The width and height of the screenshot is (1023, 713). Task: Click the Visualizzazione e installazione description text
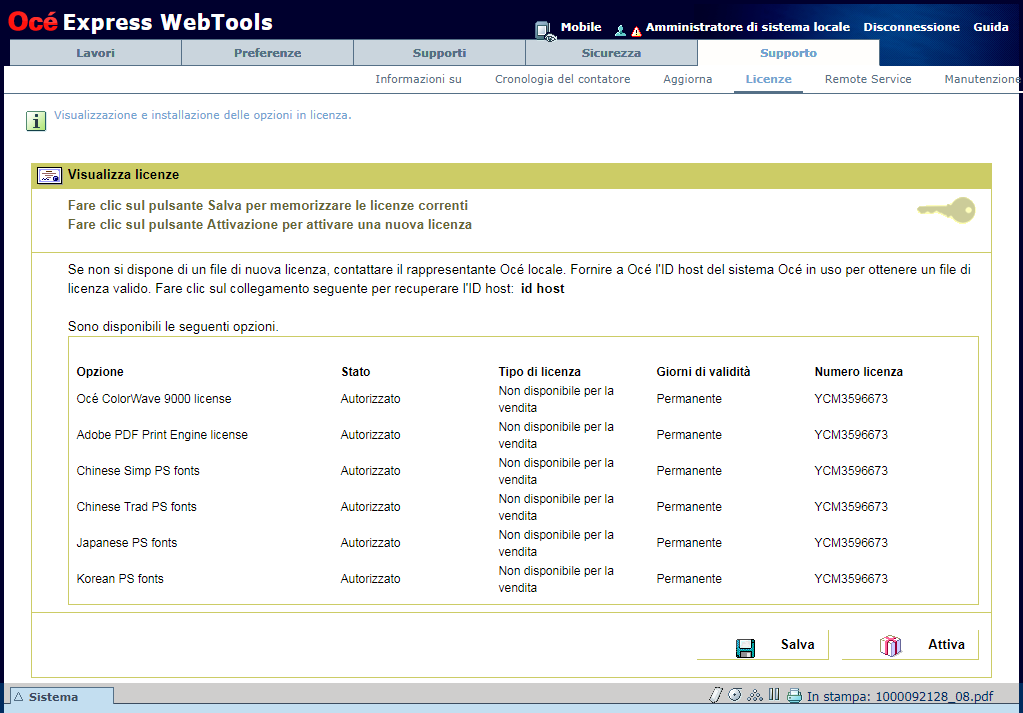point(202,115)
